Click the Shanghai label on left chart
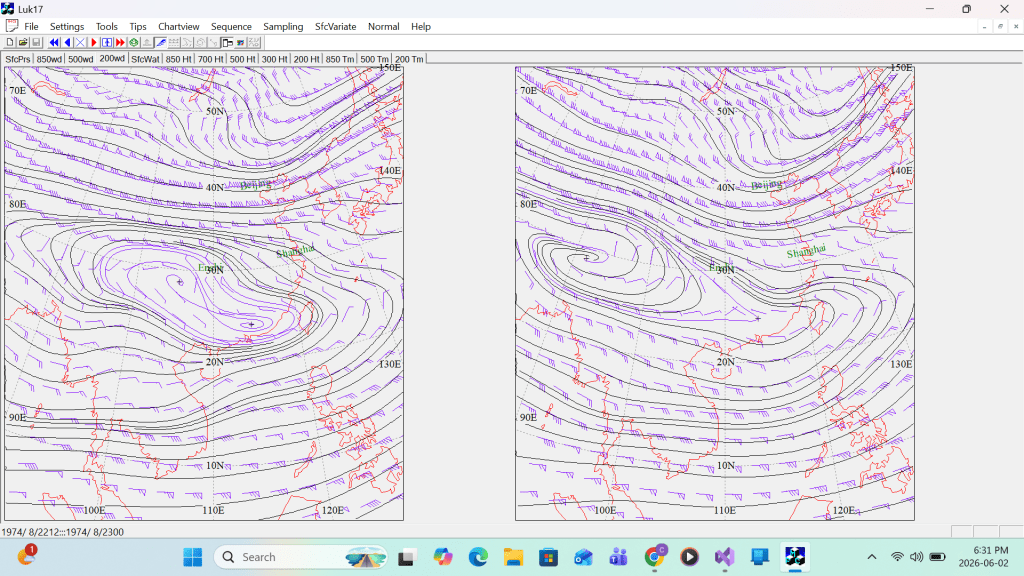Screen dimensions: 1024x576 (x=295, y=251)
